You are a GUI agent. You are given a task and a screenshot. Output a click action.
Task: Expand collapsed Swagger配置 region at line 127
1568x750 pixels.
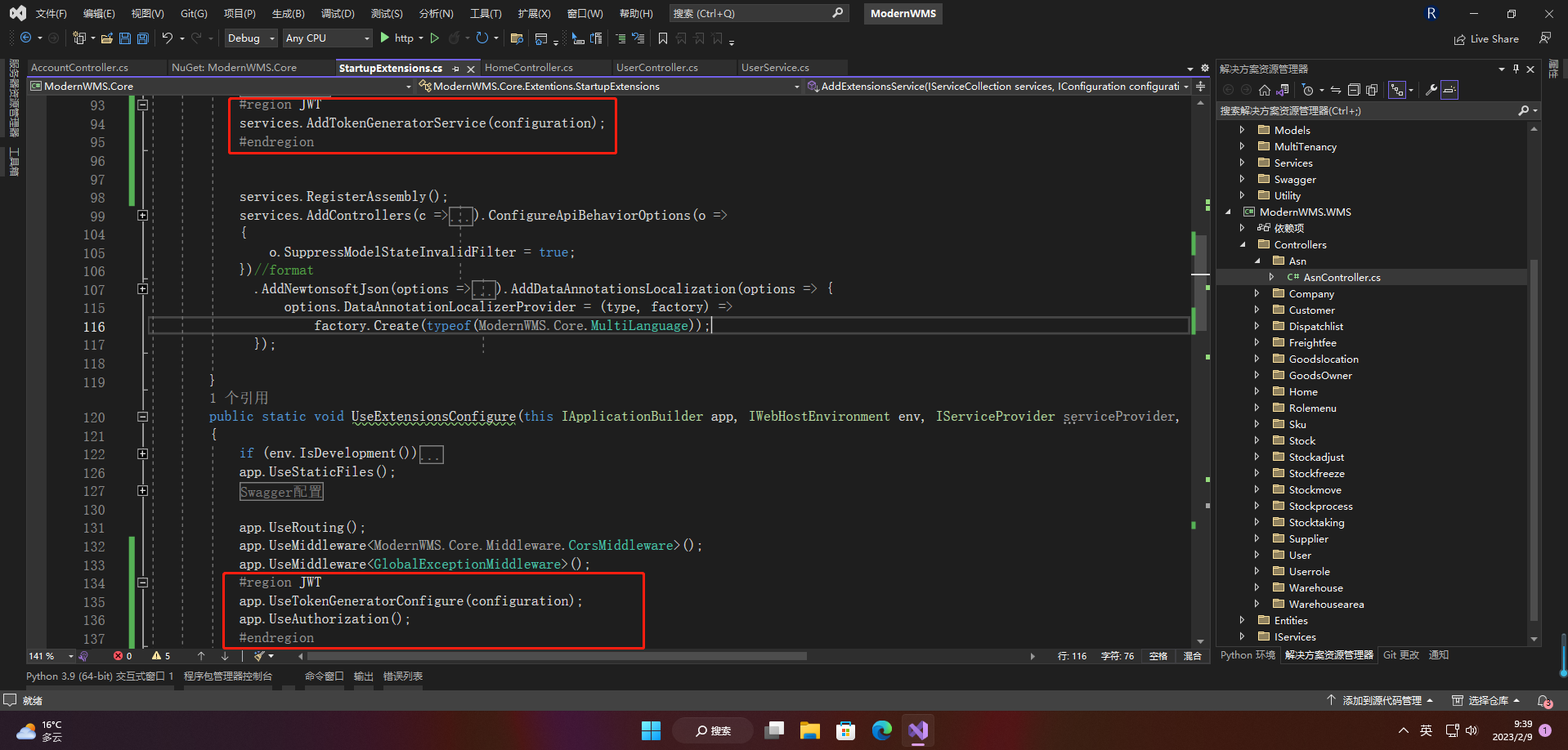point(142,491)
